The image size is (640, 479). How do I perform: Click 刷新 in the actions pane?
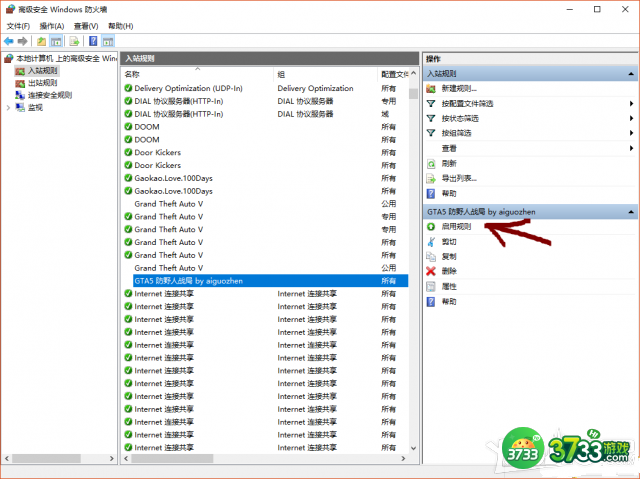point(449,163)
